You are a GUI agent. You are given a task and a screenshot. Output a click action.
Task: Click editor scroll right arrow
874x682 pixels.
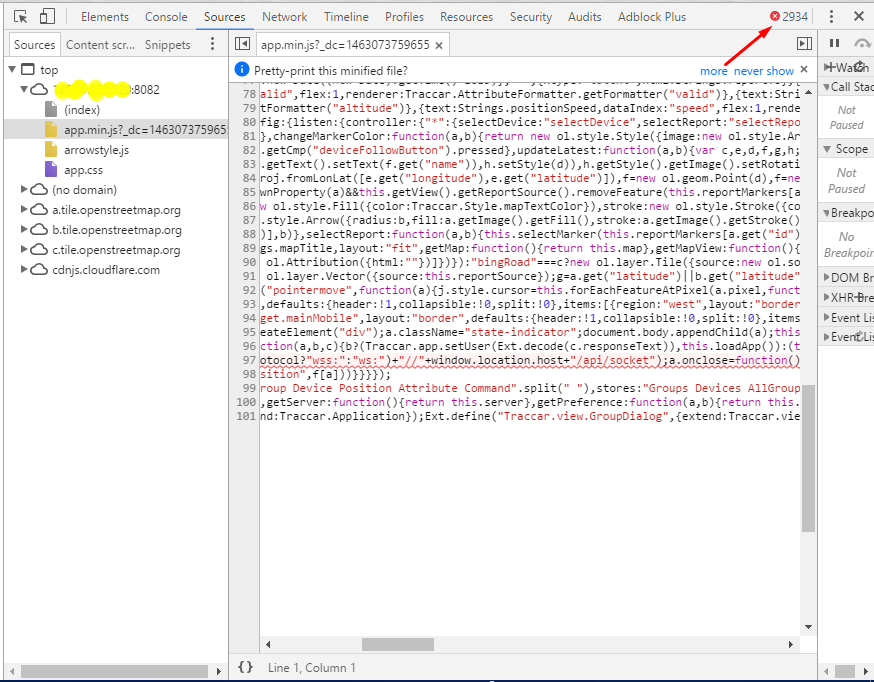coord(790,645)
